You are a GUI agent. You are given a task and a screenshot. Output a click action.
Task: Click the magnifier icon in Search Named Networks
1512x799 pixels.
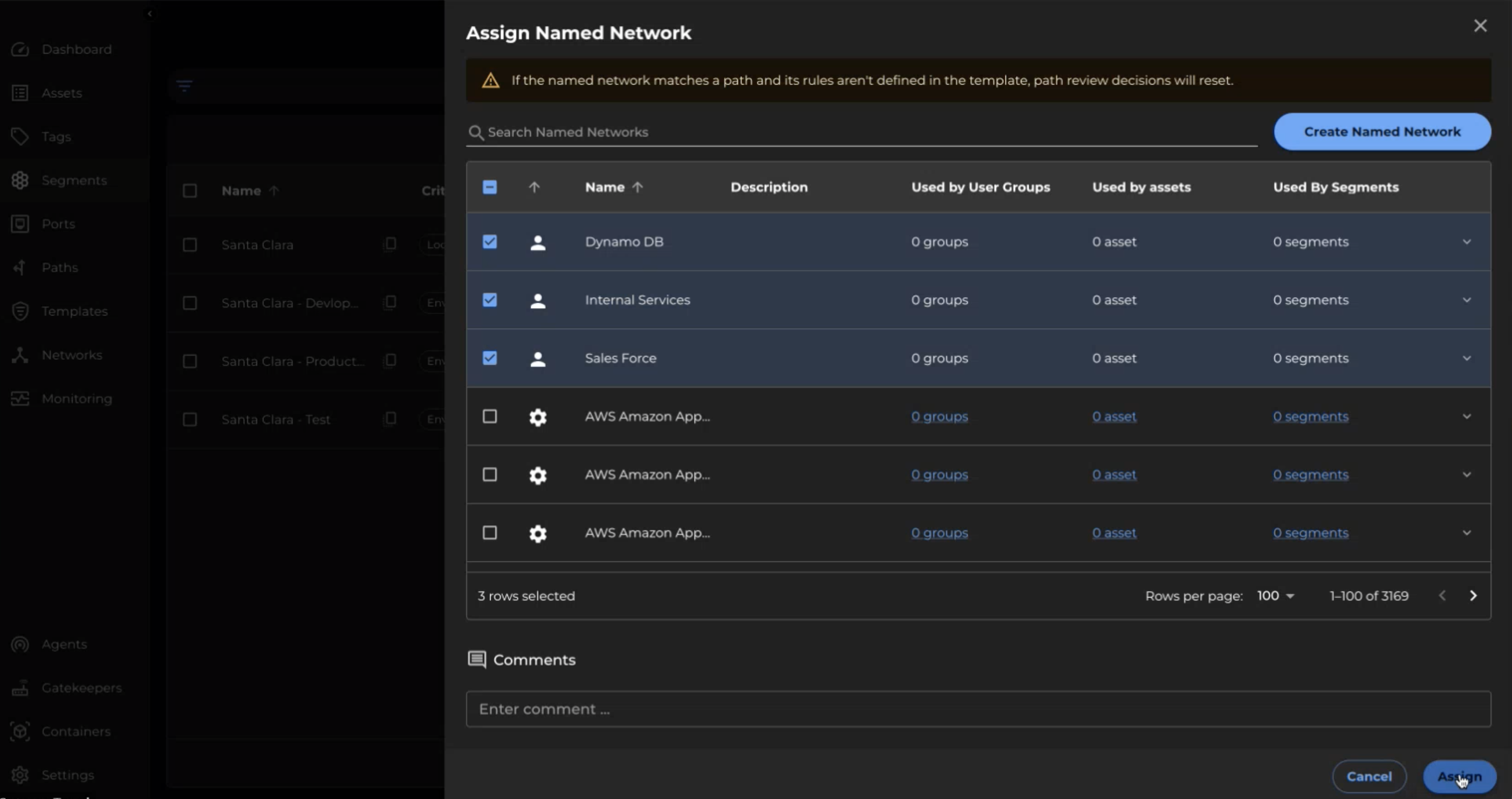click(475, 132)
